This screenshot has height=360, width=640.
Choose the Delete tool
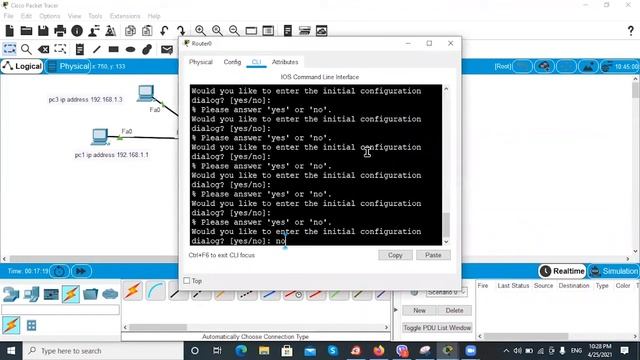[43, 49]
